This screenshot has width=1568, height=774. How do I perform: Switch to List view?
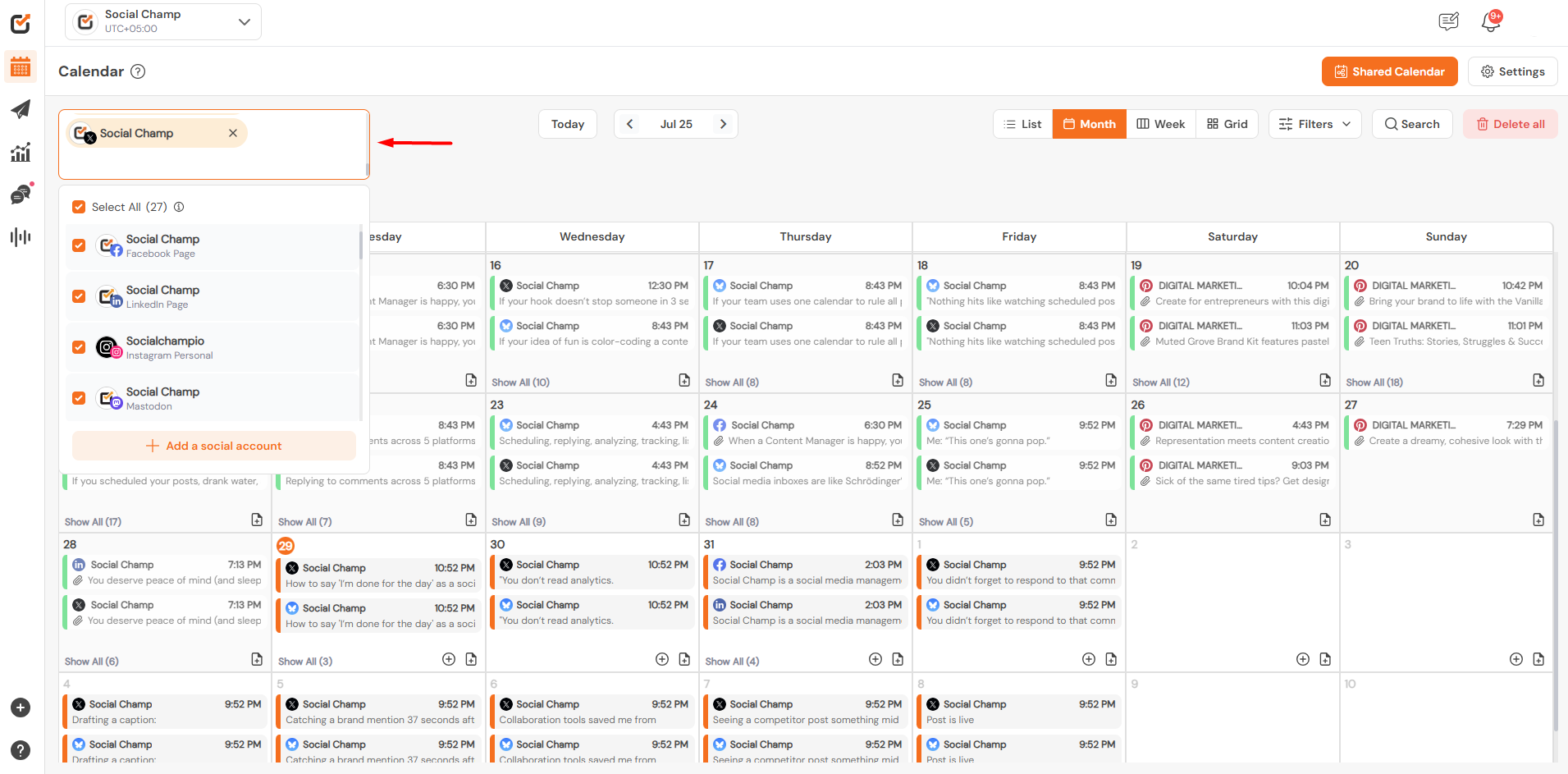[x=1022, y=124]
